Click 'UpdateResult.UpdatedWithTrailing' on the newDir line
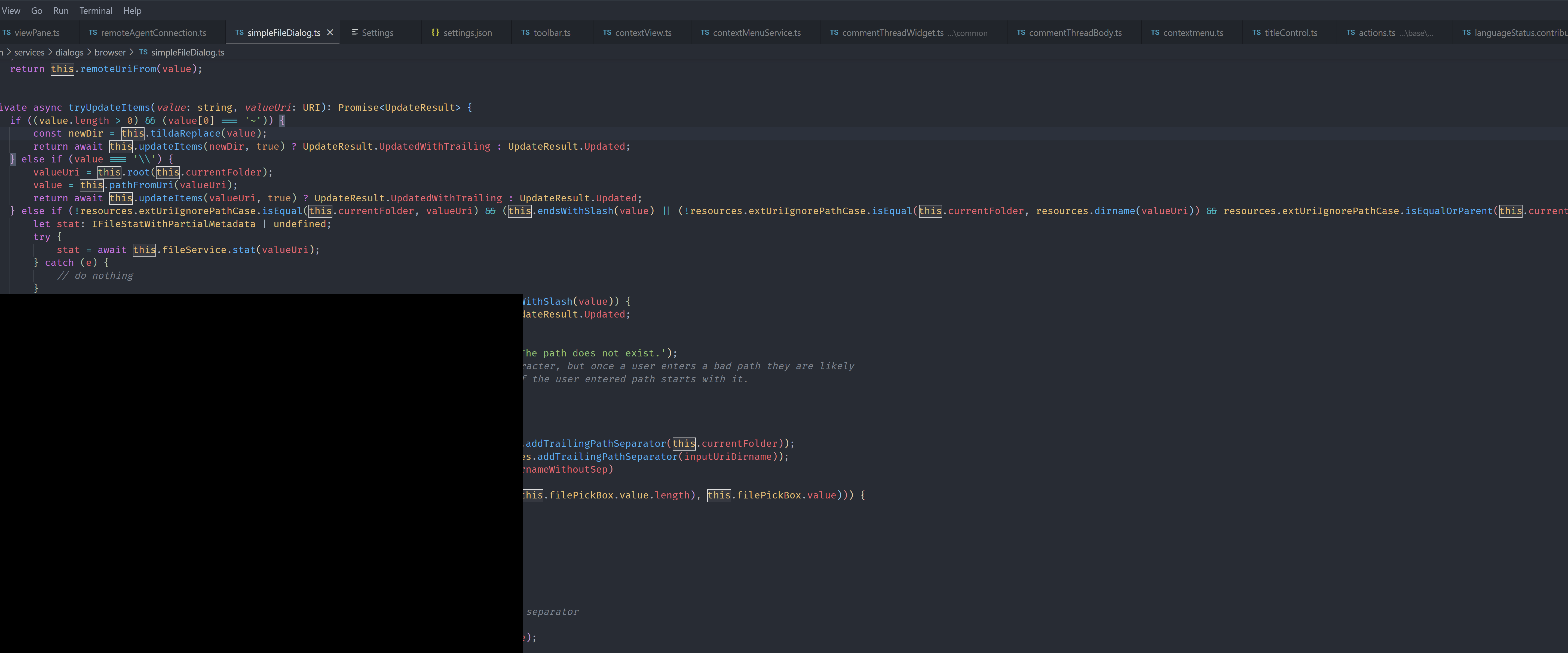This screenshot has height=653, width=1568. [x=396, y=147]
